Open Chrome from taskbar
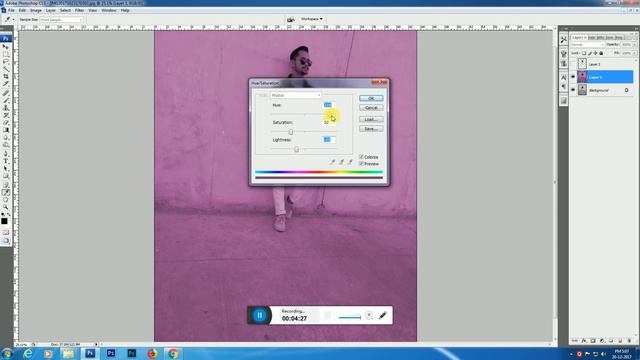 173,353
